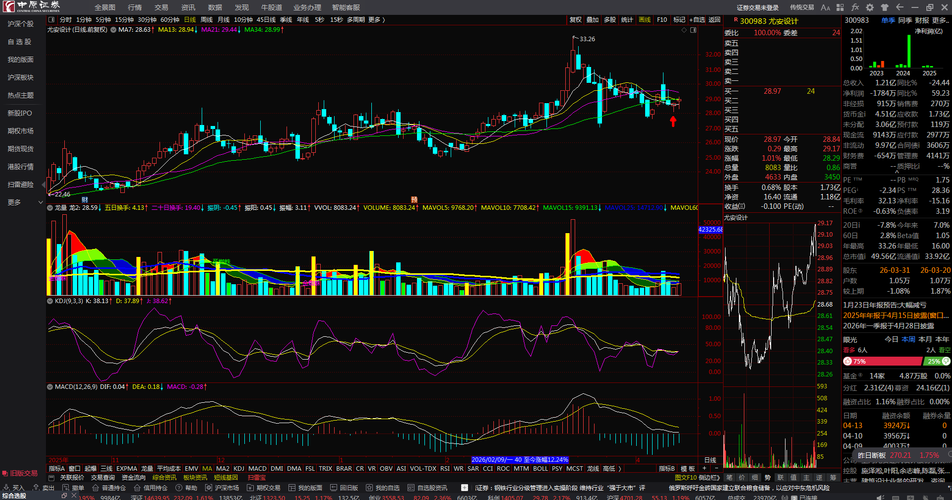Click the panel icon at chart top-right

(x=693, y=29)
